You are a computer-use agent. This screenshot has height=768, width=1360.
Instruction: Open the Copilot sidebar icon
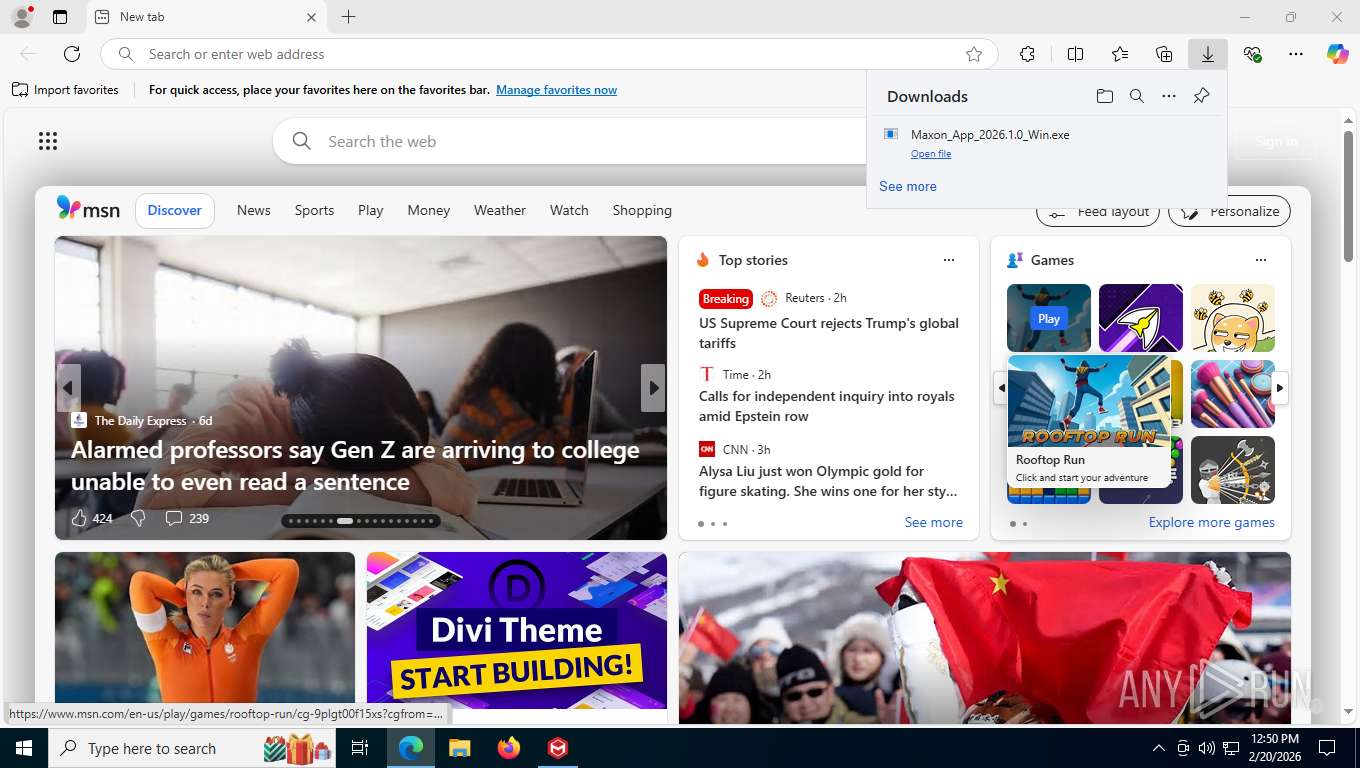(x=1338, y=54)
